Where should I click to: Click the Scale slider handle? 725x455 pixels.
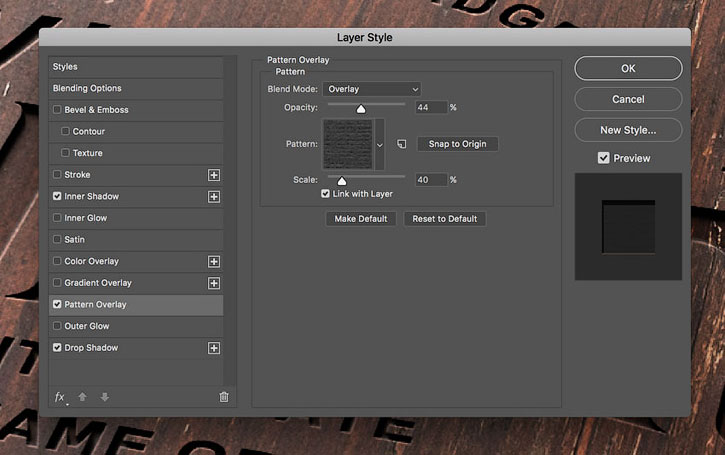click(342, 181)
